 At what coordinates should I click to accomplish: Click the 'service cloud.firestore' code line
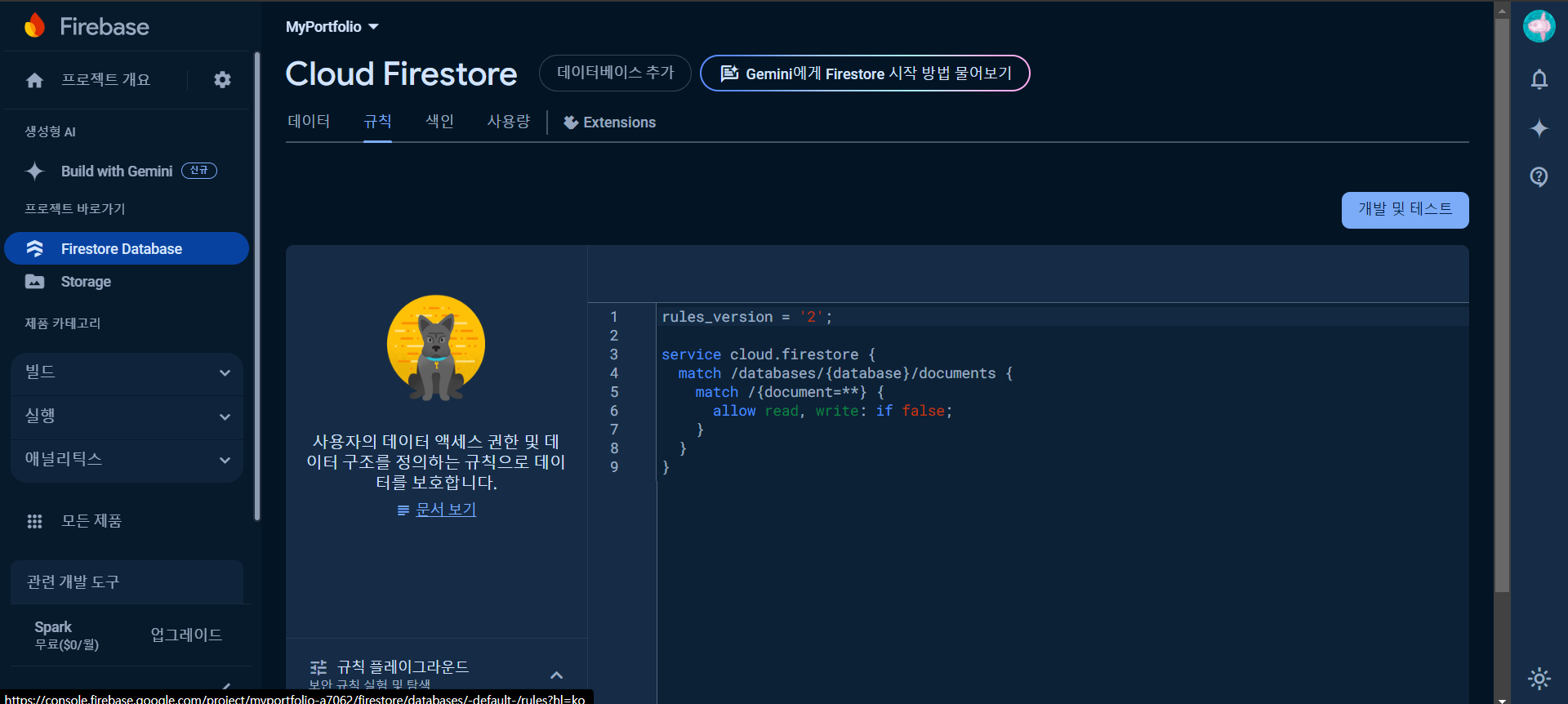click(x=768, y=354)
